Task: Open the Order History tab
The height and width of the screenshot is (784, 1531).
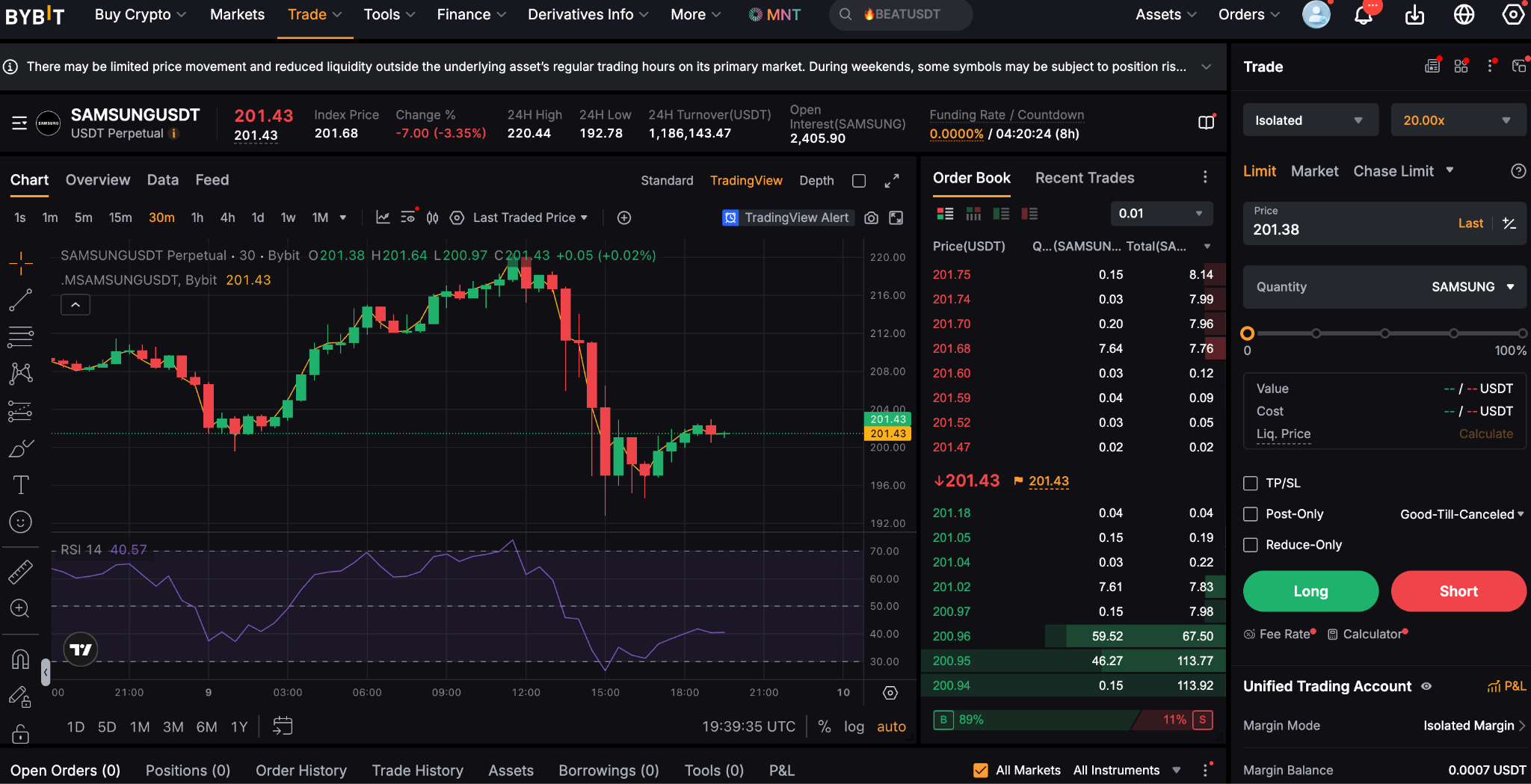Action: [x=301, y=771]
